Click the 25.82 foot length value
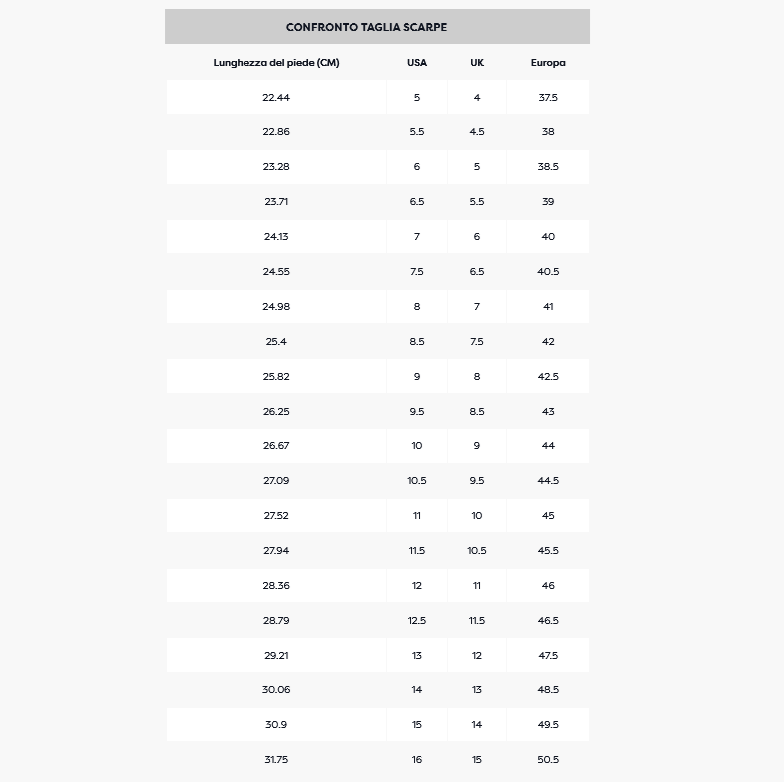Viewport: 784px width, 784px height. [x=276, y=377]
